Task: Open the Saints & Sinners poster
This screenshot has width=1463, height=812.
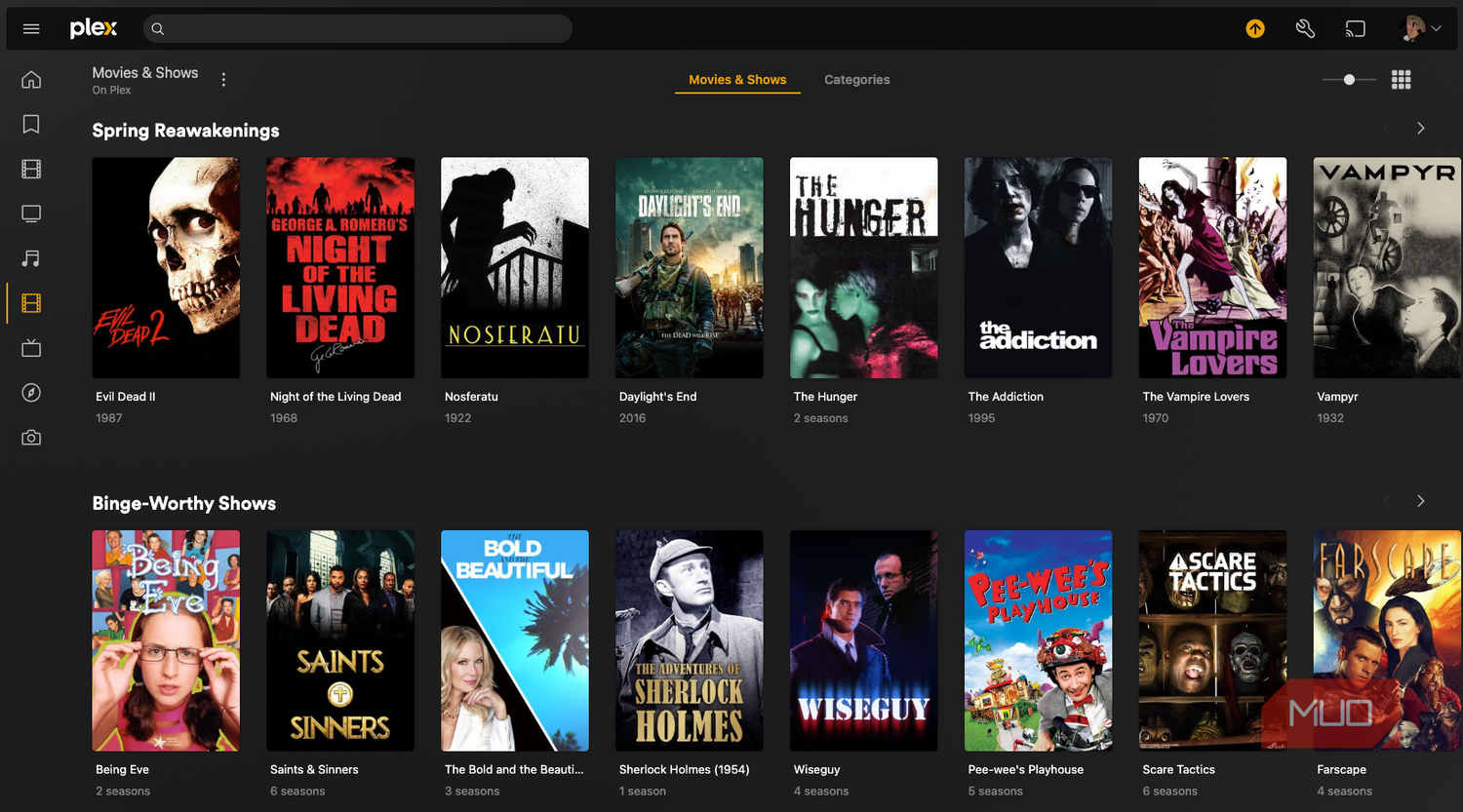Action: (340, 640)
